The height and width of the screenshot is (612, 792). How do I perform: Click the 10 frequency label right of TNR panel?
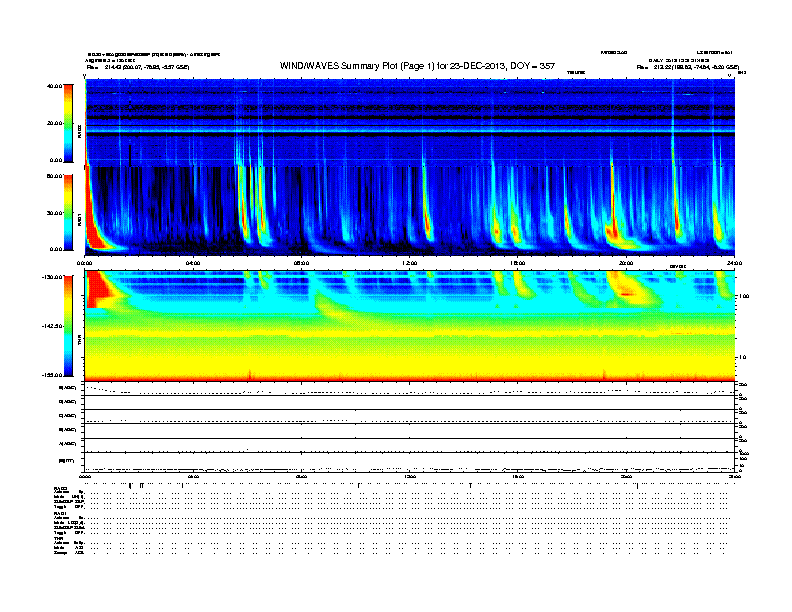point(742,357)
